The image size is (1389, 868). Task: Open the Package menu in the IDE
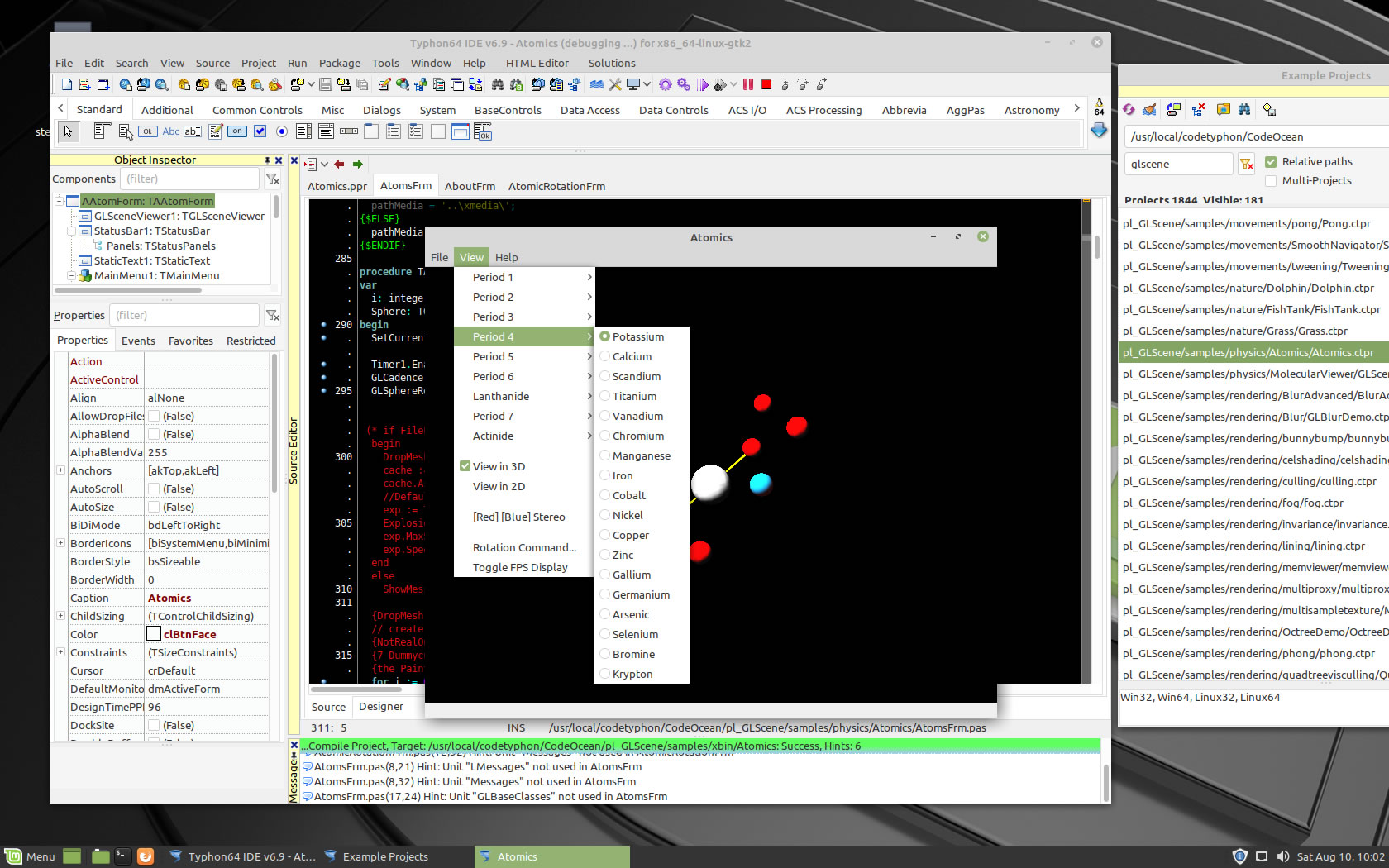340,63
